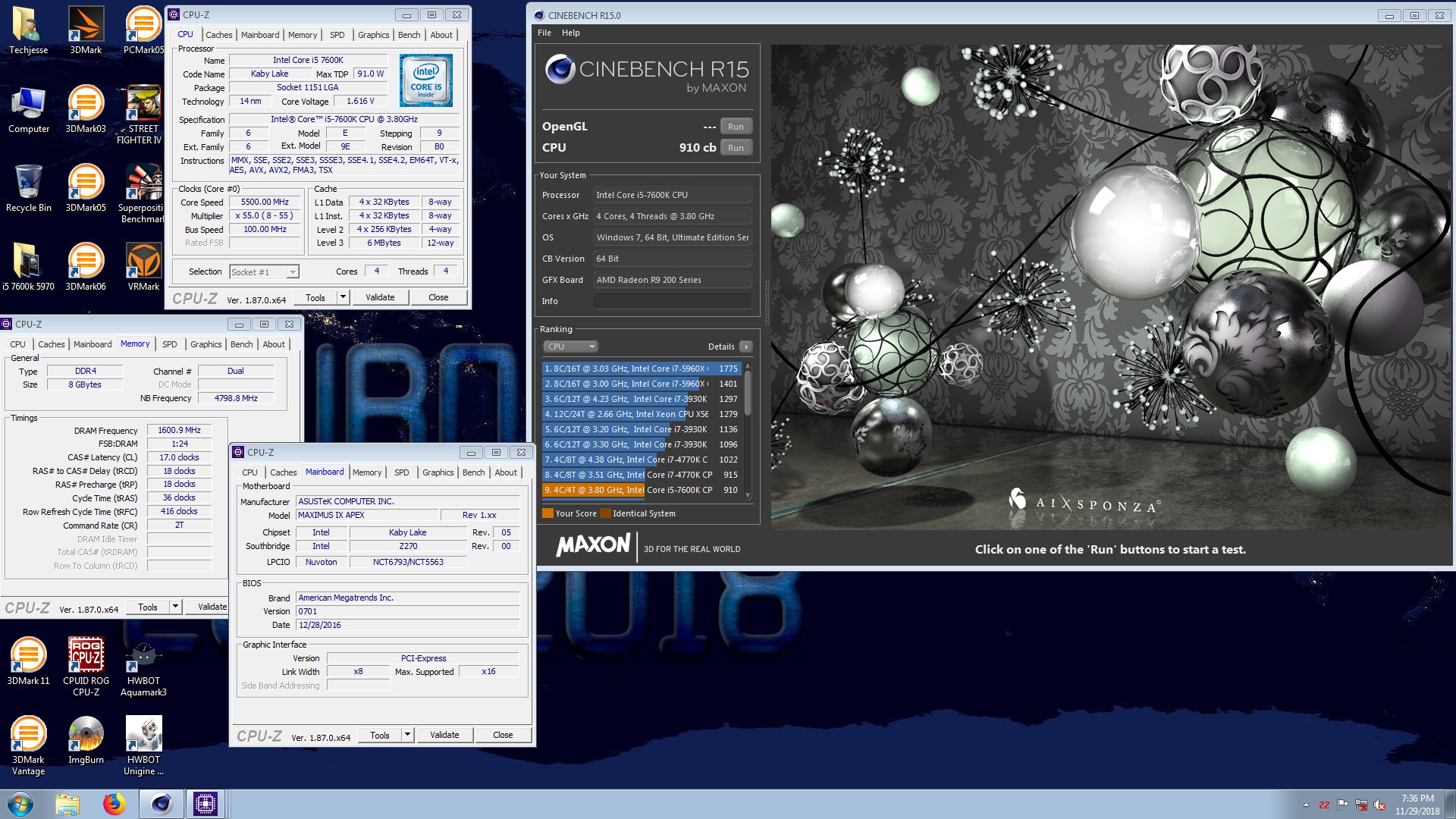This screenshot has width=1456, height=819.
Task: Open the Computer desktop icon
Action: (28, 110)
